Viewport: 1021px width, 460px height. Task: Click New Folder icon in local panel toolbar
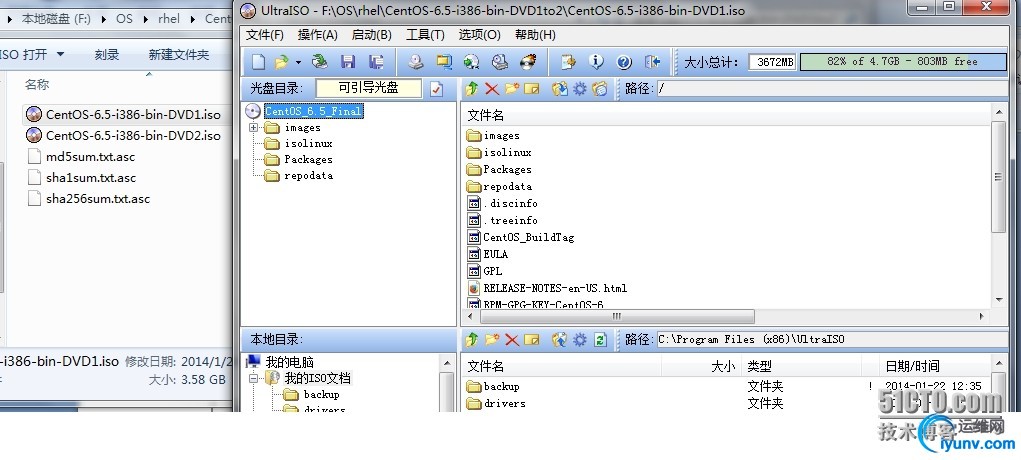(x=492, y=339)
